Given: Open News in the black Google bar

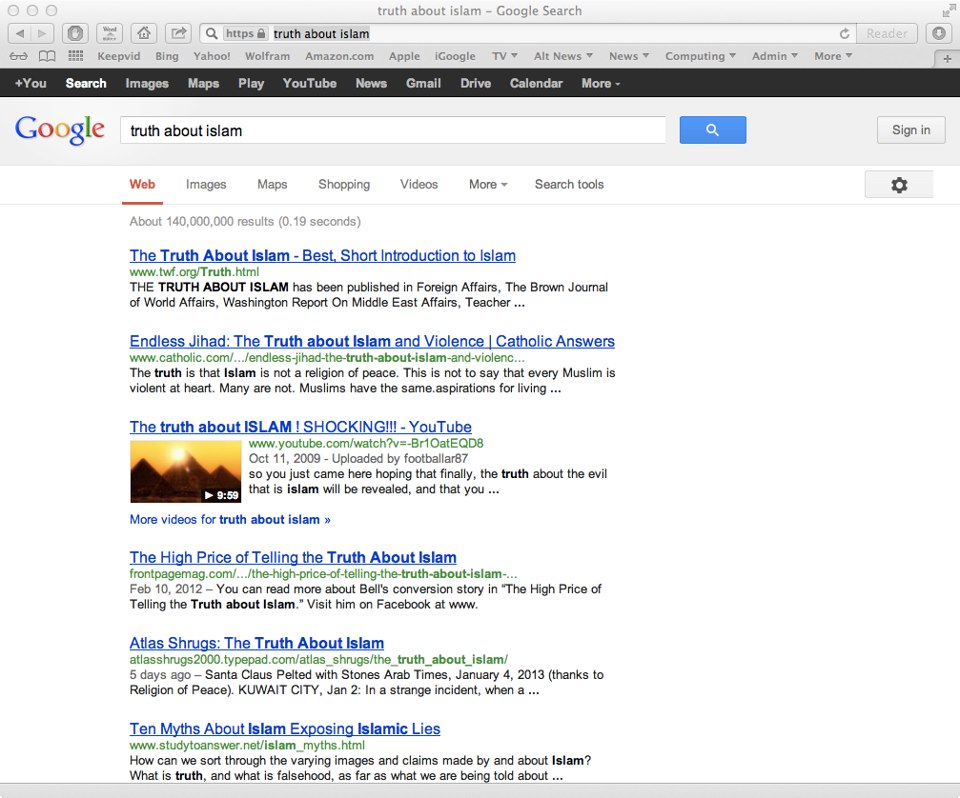Looking at the screenshot, I should (x=371, y=83).
